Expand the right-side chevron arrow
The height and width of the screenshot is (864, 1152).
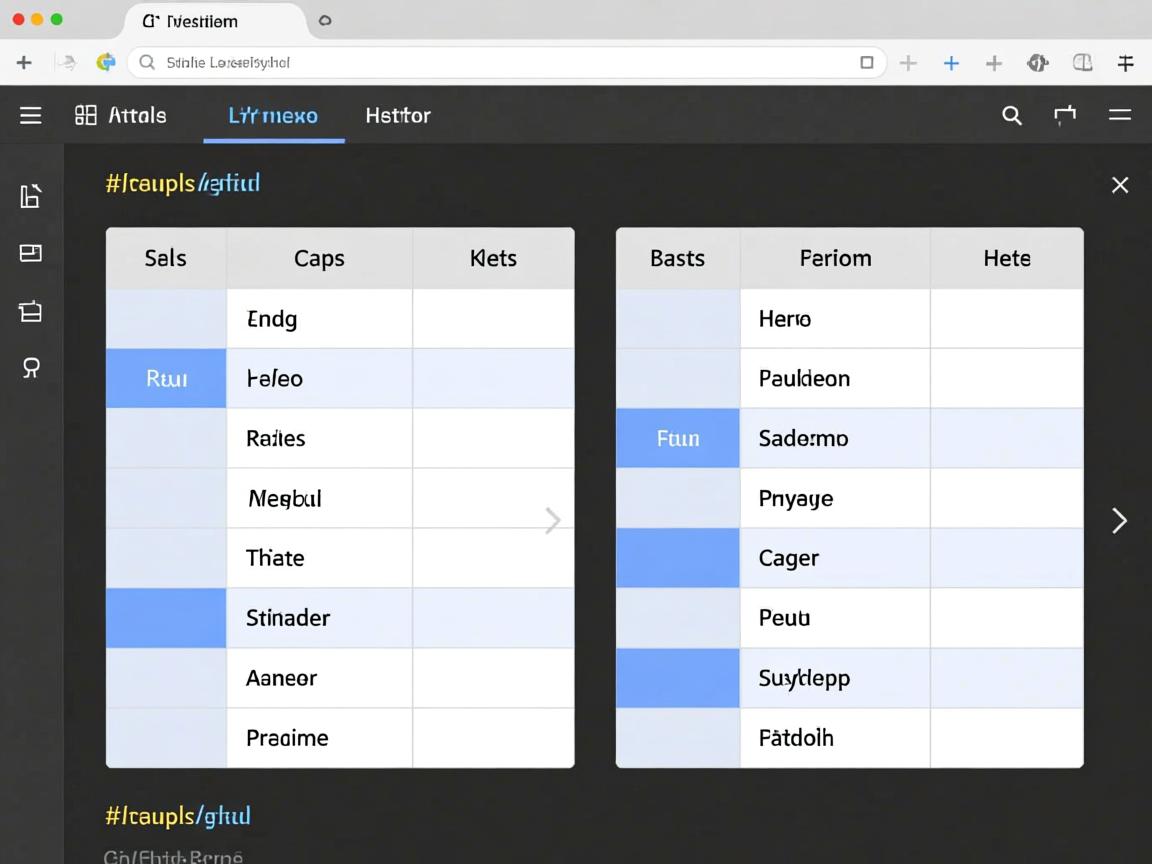1119,520
